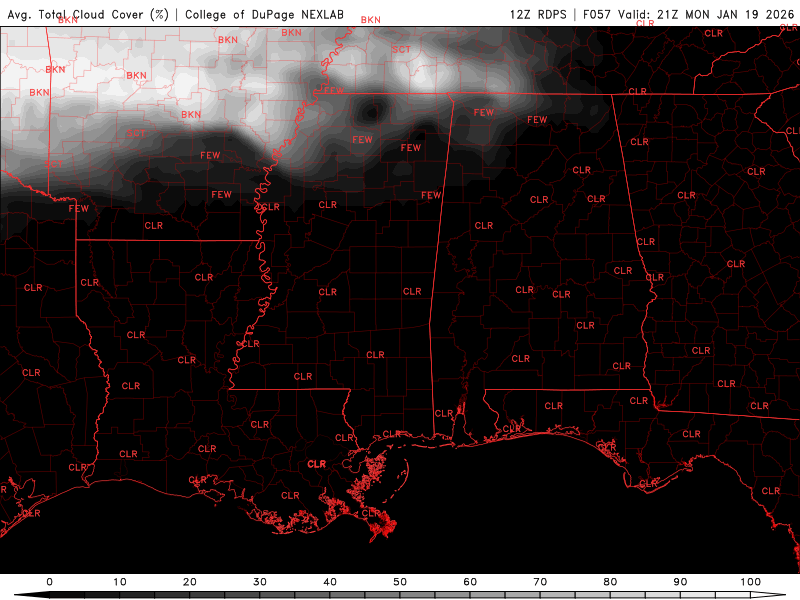Click the colorbar label "80"
Screen dimensions: 800x600
pyautogui.click(x=610, y=582)
